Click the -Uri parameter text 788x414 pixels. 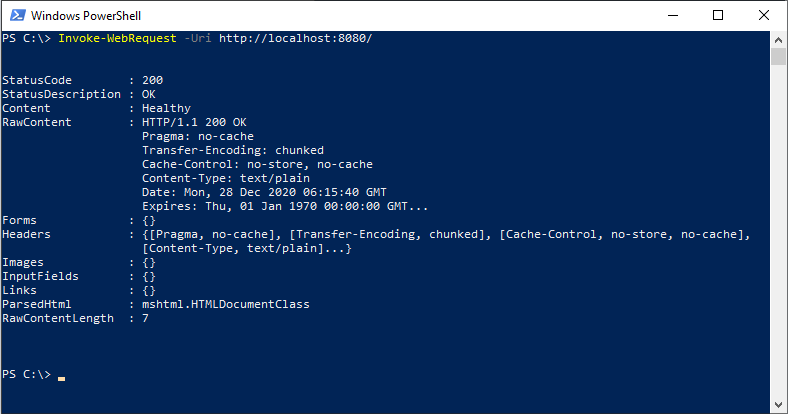point(198,38)
